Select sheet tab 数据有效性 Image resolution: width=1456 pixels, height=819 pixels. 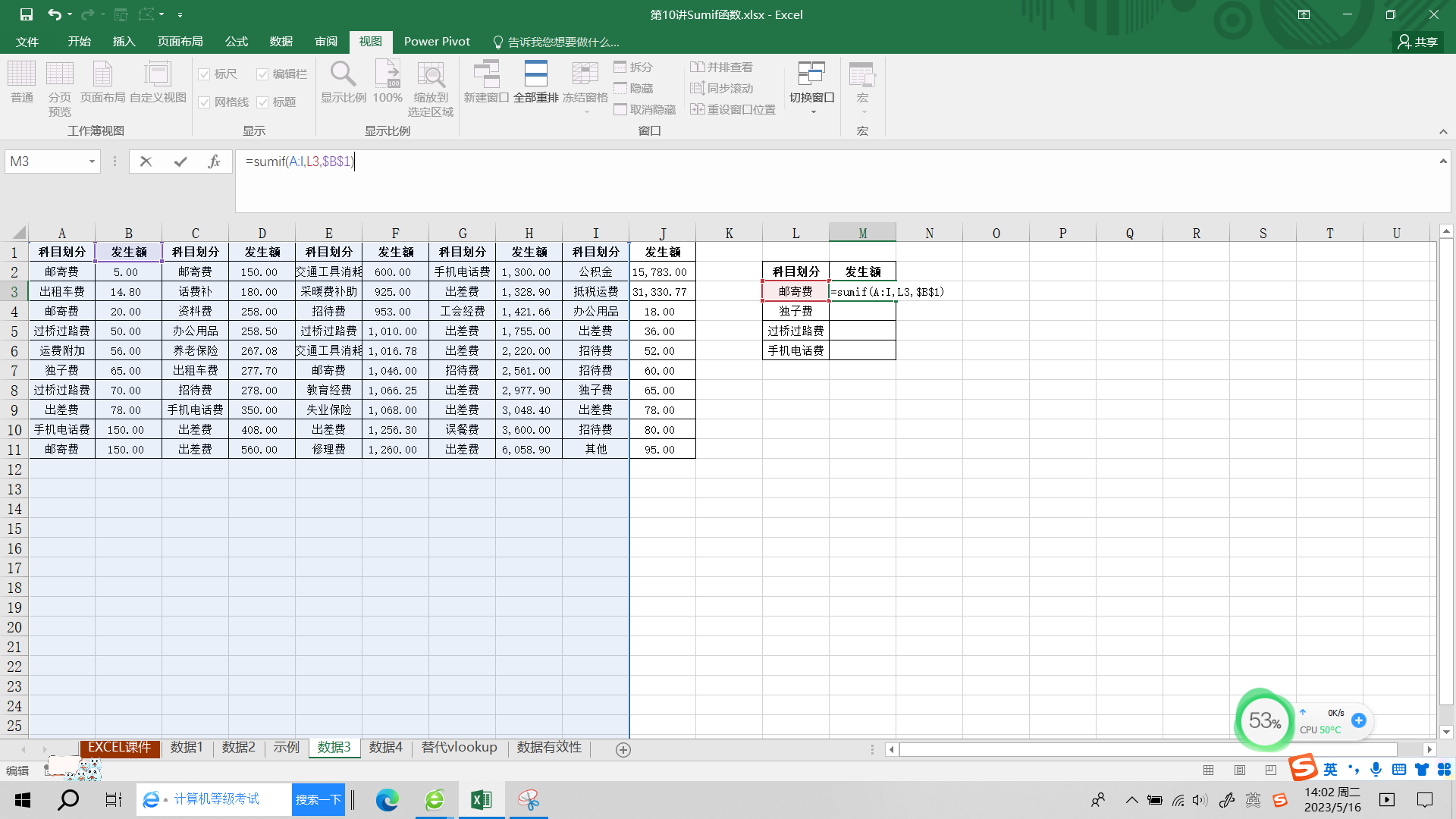click(x=549, y=748)
